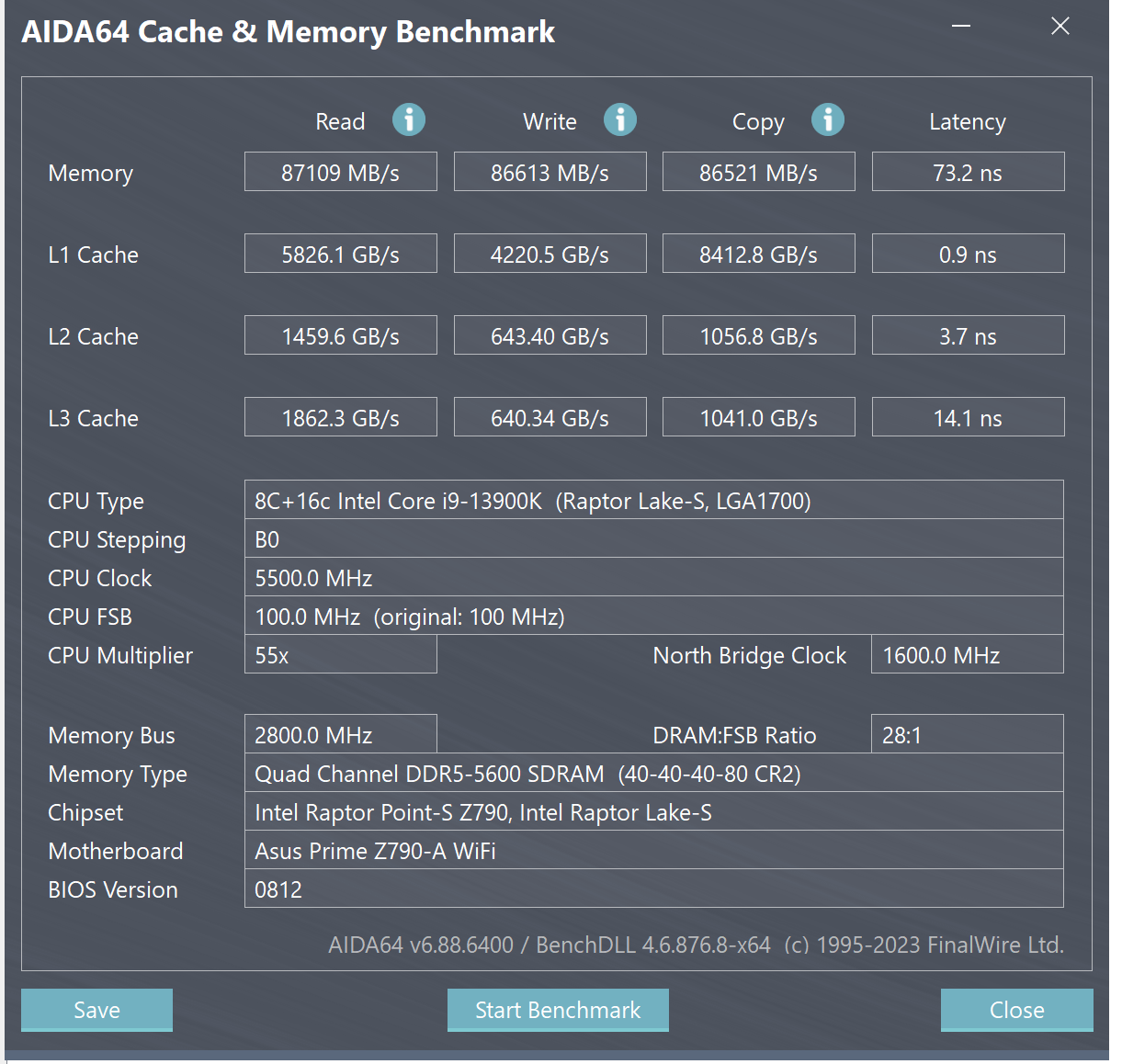Screen dimensions: 1122x1064
Task: Click the Copy info icon
Action: [828, 119]
